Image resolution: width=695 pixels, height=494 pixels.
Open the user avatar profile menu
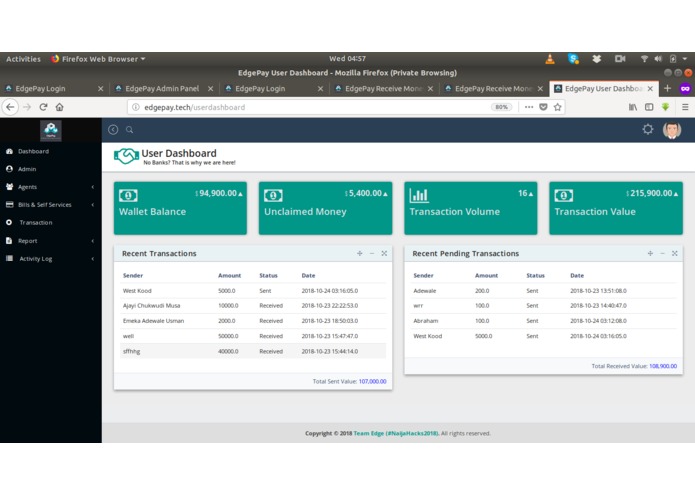tap(672, 130)
